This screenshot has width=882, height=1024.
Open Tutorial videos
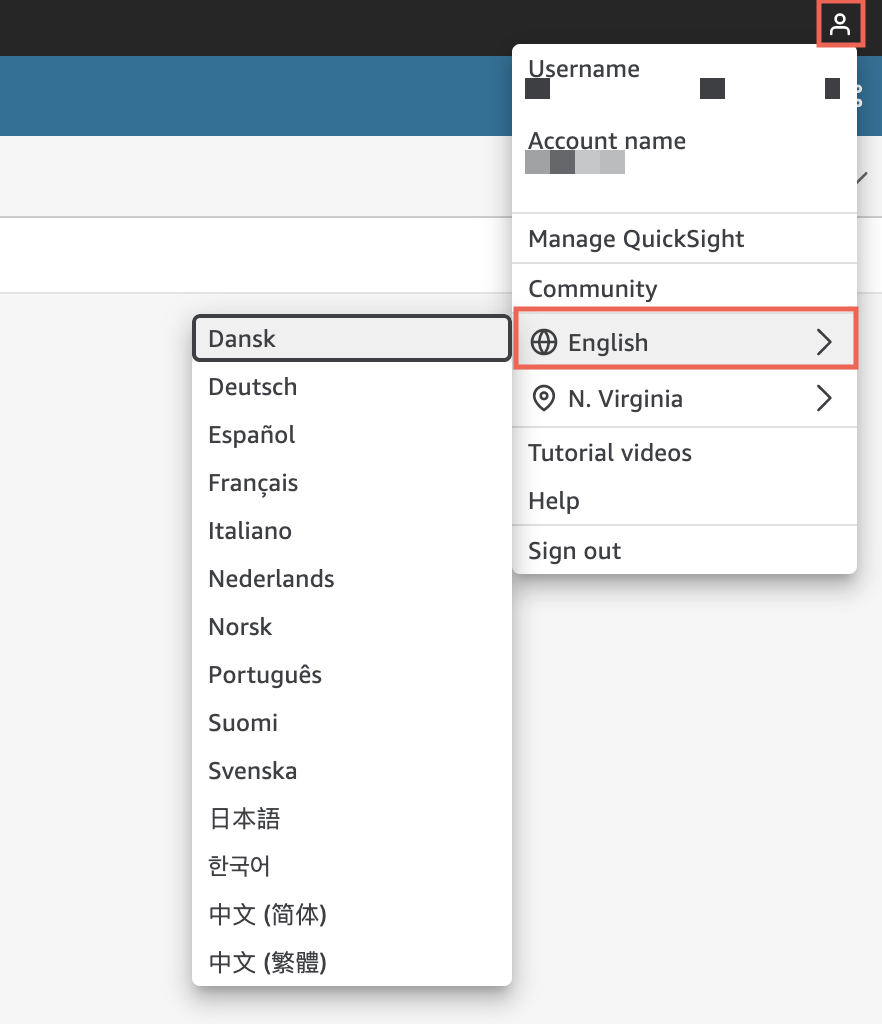coord(609,453)
